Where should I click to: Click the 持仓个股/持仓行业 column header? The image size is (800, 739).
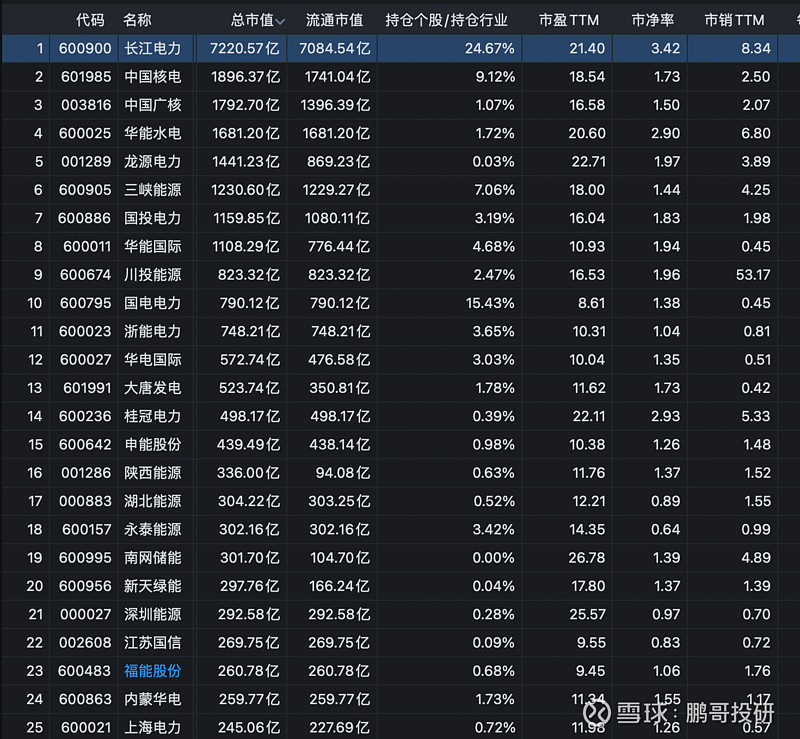click(x=446, y=20)
